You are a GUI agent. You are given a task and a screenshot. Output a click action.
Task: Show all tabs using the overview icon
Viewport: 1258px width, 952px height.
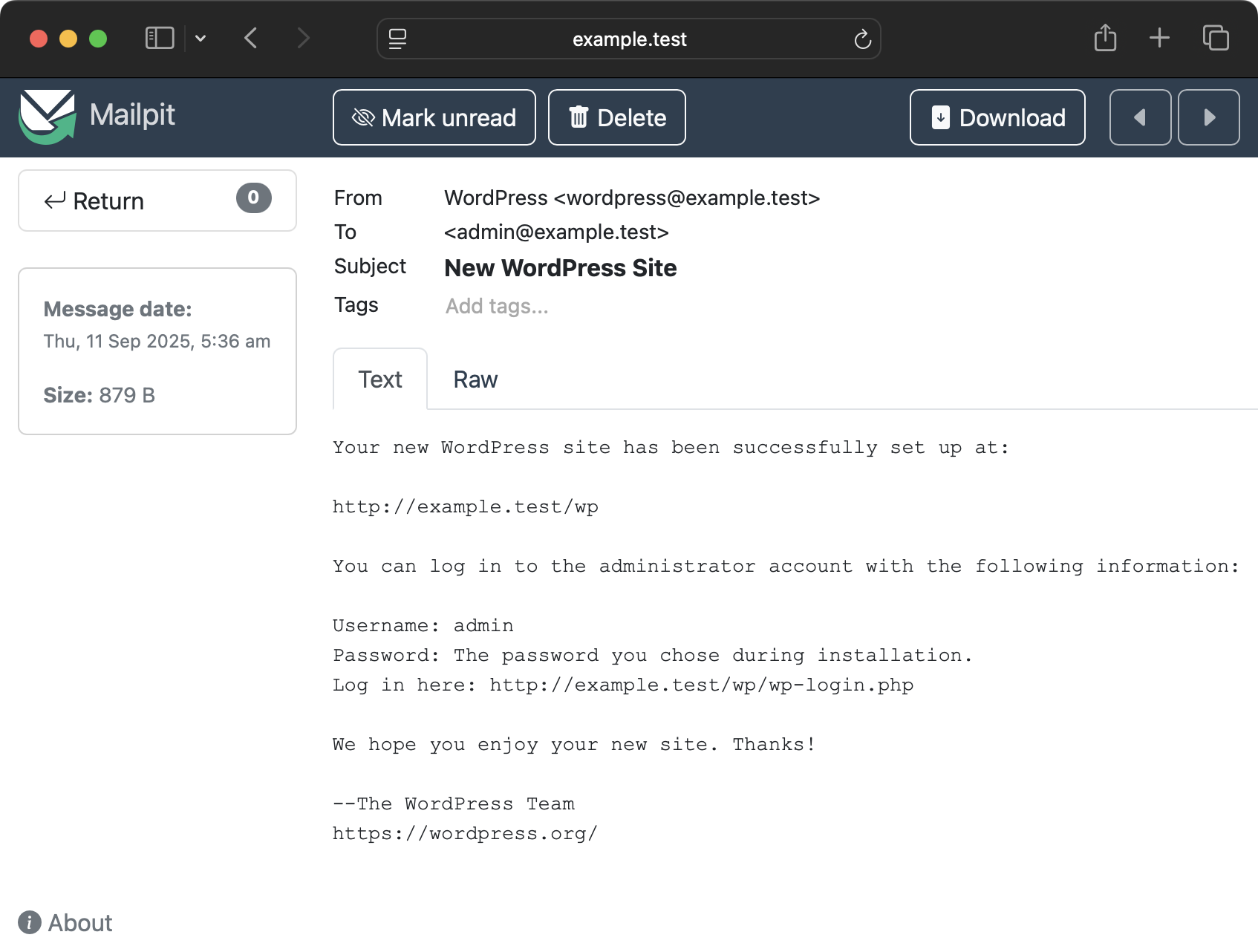[x=1215, y=38]
